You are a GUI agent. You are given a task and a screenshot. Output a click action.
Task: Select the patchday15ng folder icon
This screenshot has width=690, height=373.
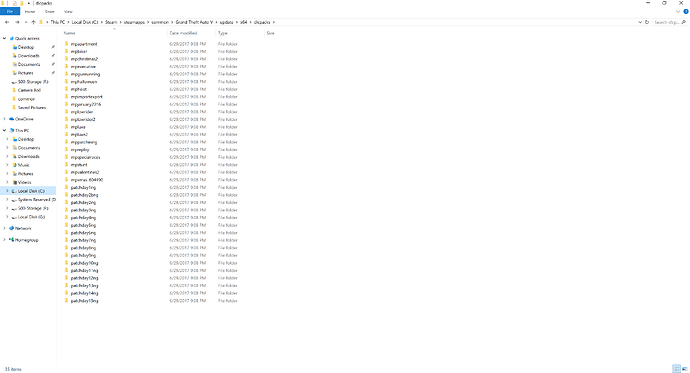tap(66, 300)
